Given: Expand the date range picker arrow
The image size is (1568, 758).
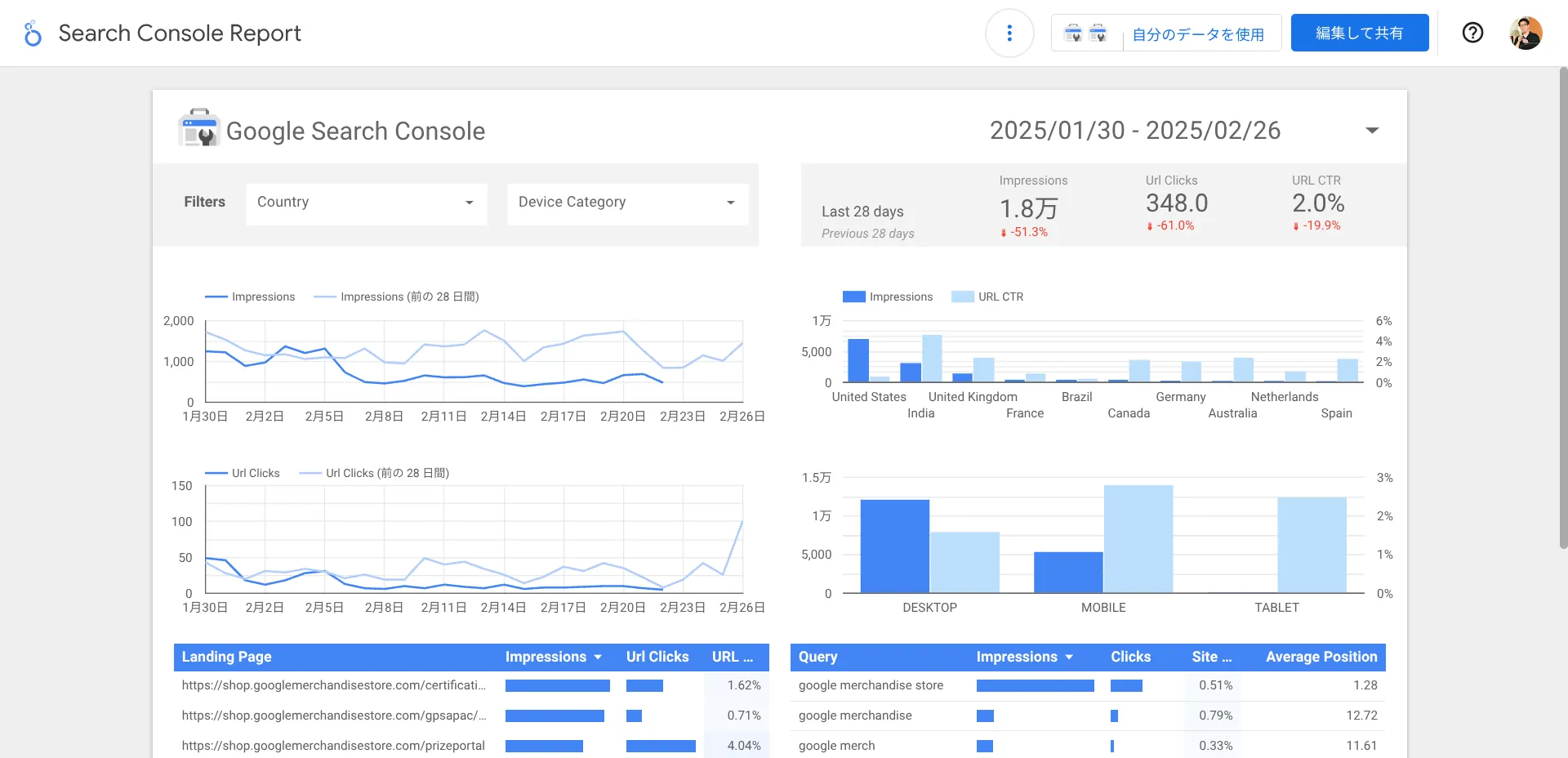Looking at the screenshot, I should coord(1372,131).
